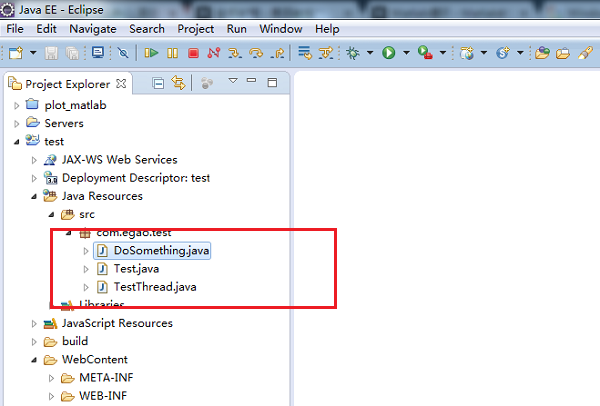Click the Suspend debug icon
This screenshot has height=406, width=600.
(173, 53)
